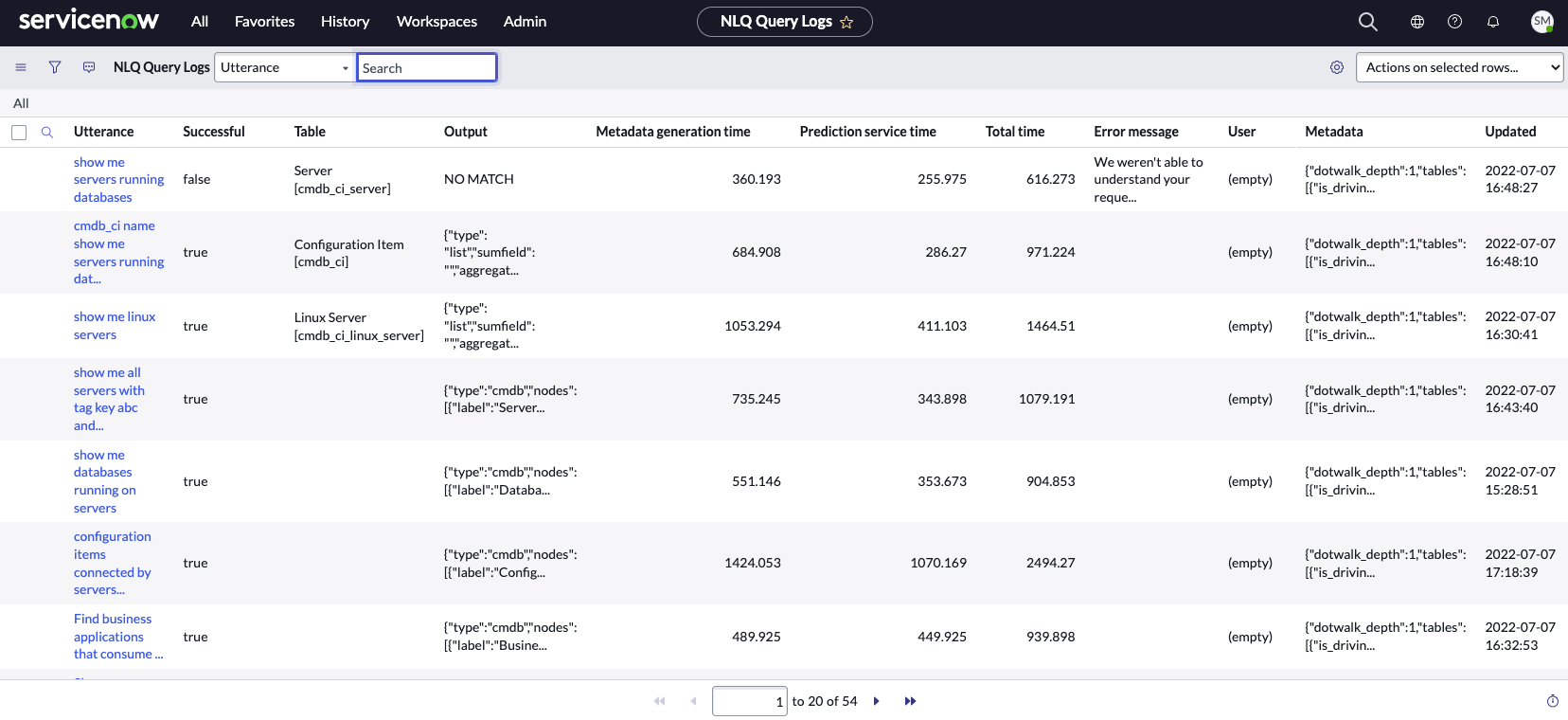Open 'show me linux servers' record

click(x=115, y=326)
